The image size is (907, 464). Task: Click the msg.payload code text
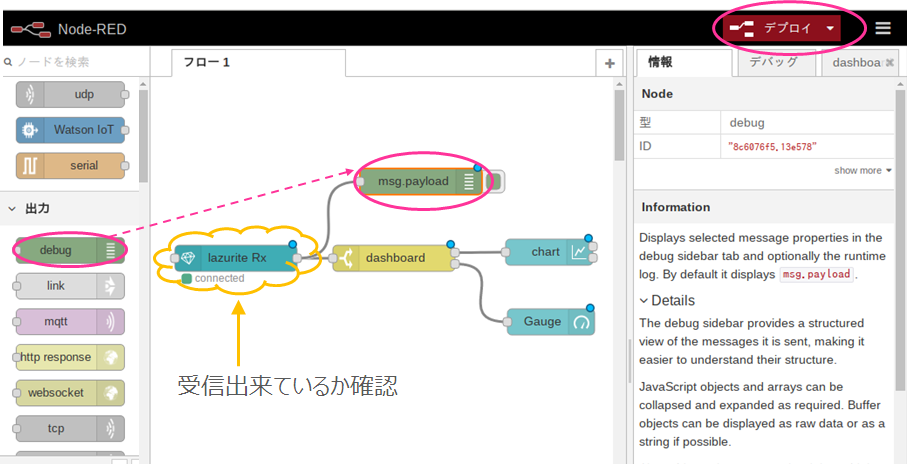click(x=817, y=274)
